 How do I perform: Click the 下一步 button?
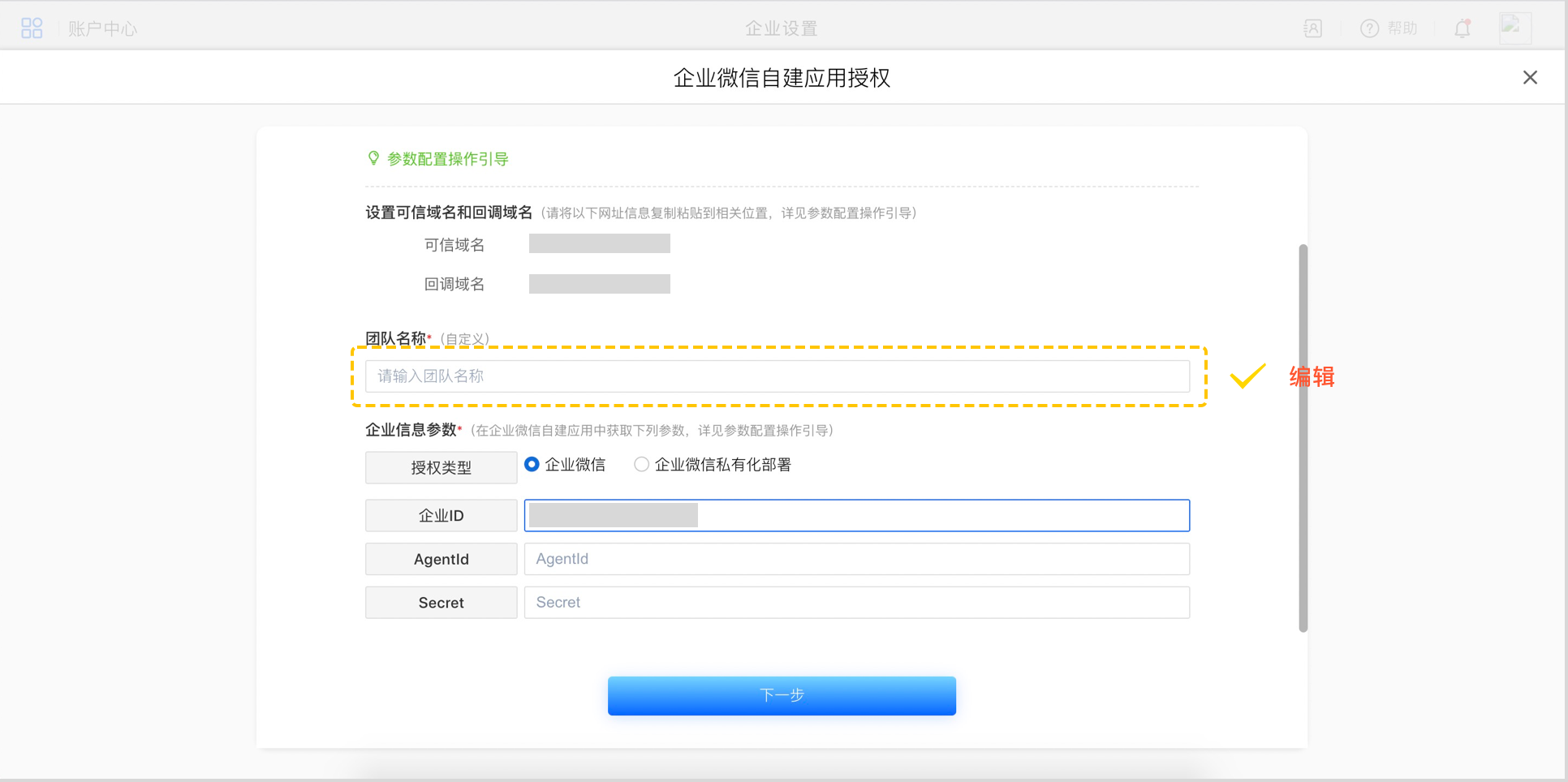coord(782,695)
